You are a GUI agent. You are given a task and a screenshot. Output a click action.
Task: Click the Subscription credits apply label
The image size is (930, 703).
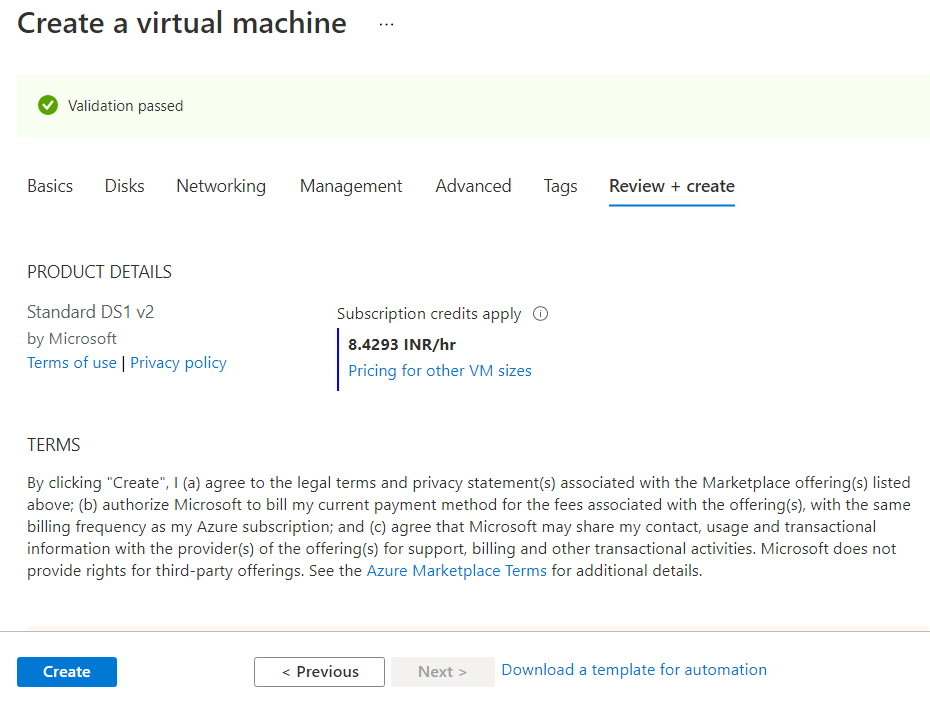coord(429,313)
